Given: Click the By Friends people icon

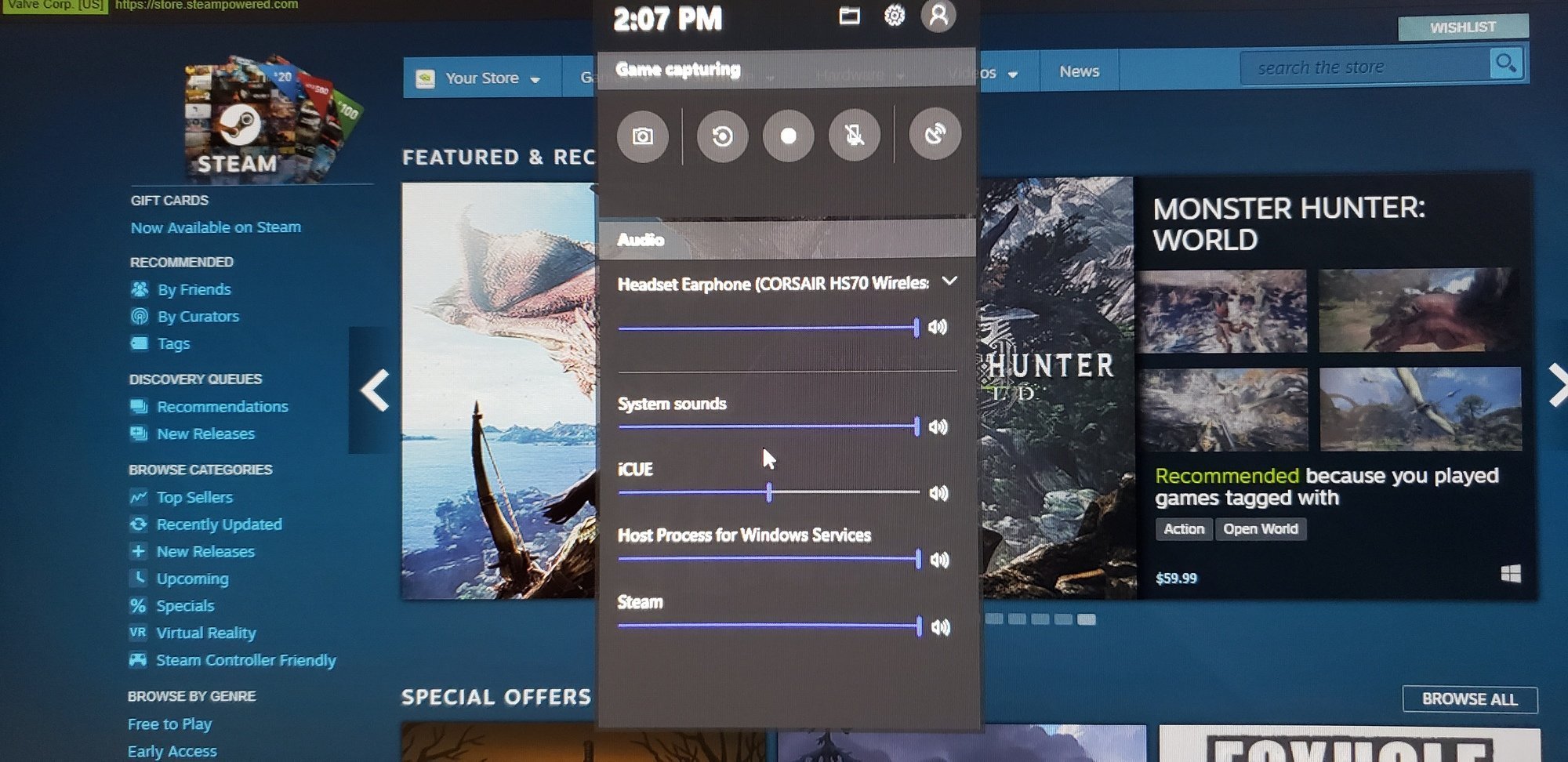Looking at the screenshot, I should (140, 289).
